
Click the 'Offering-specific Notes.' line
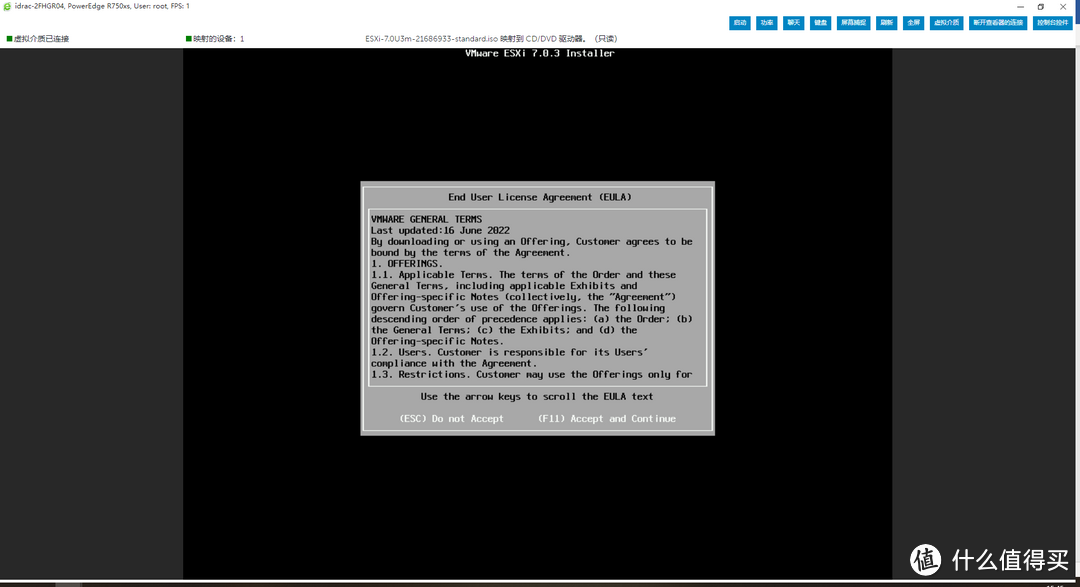point(437,341)
